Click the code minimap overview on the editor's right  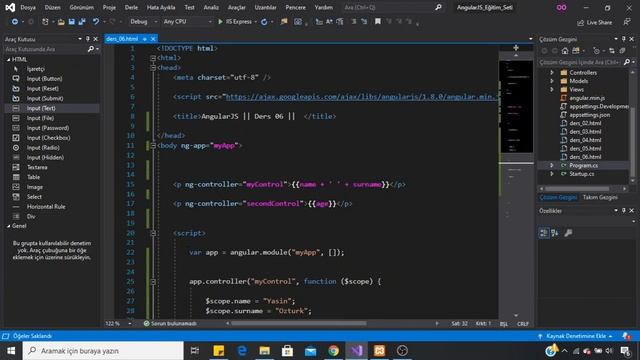coord(516,107)
